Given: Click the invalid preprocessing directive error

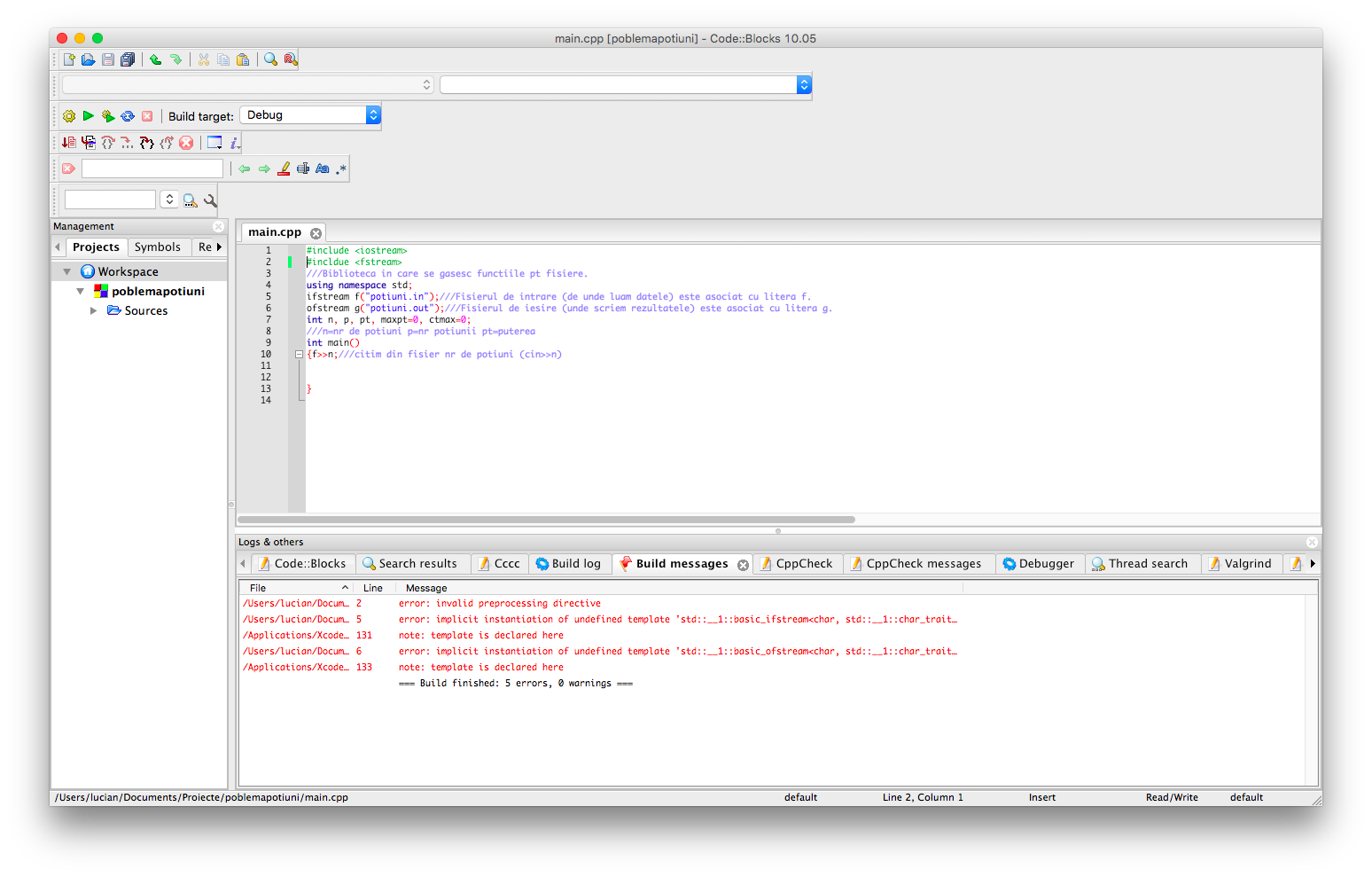Looking at the screenshot, I should (500, 603).
